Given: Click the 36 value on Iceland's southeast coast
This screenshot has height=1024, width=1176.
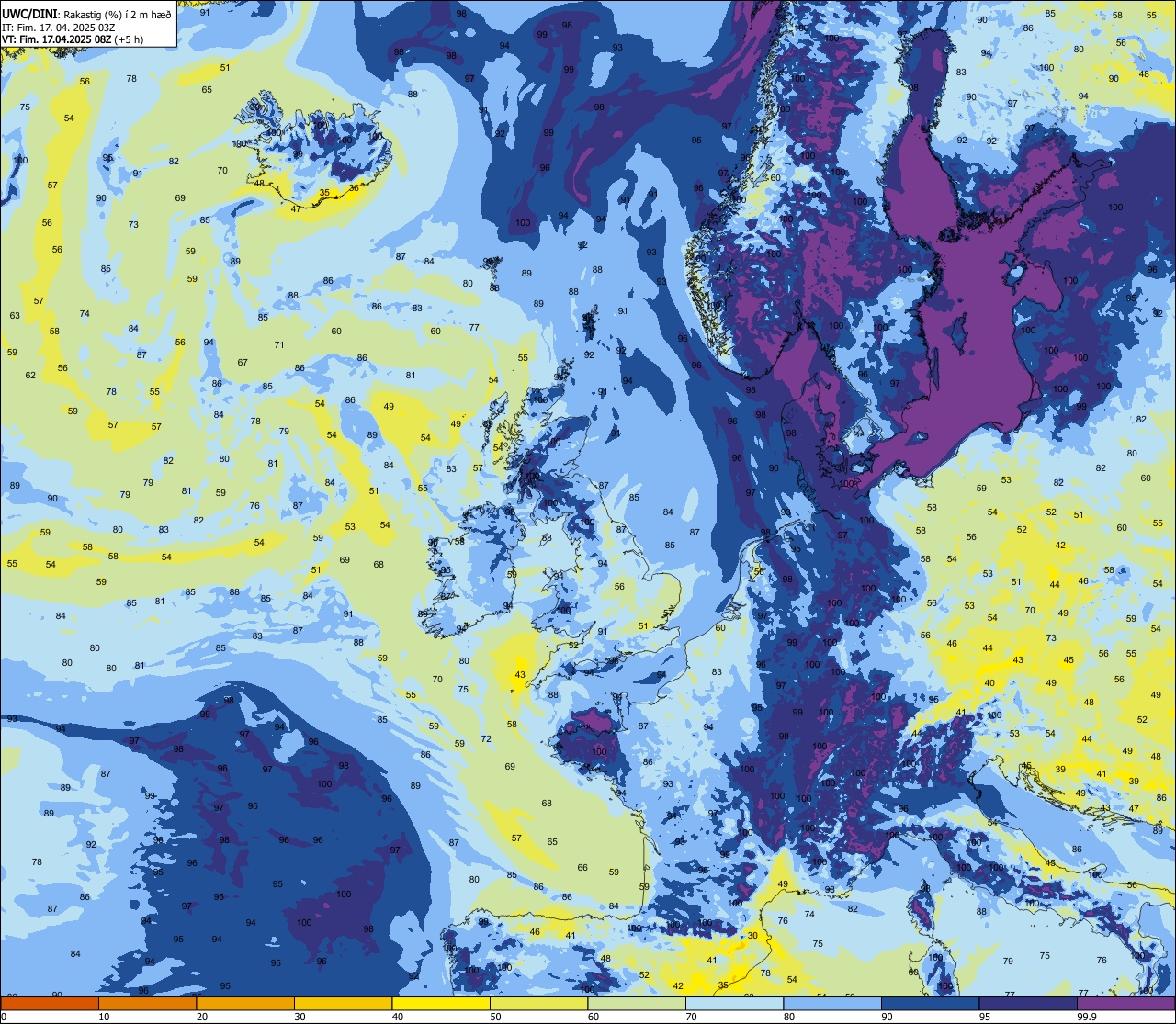Looking at the screenshot, I should [x=355, y=188].
